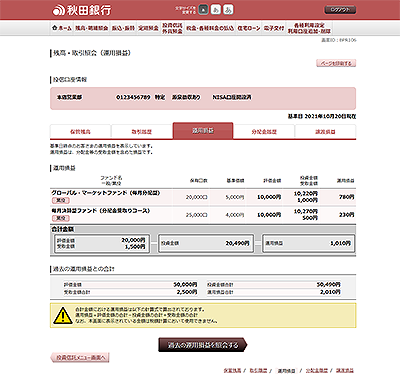This screenshot has height=391, width=400.
Task: Open the 電子交付 menu
Action: 274,28
